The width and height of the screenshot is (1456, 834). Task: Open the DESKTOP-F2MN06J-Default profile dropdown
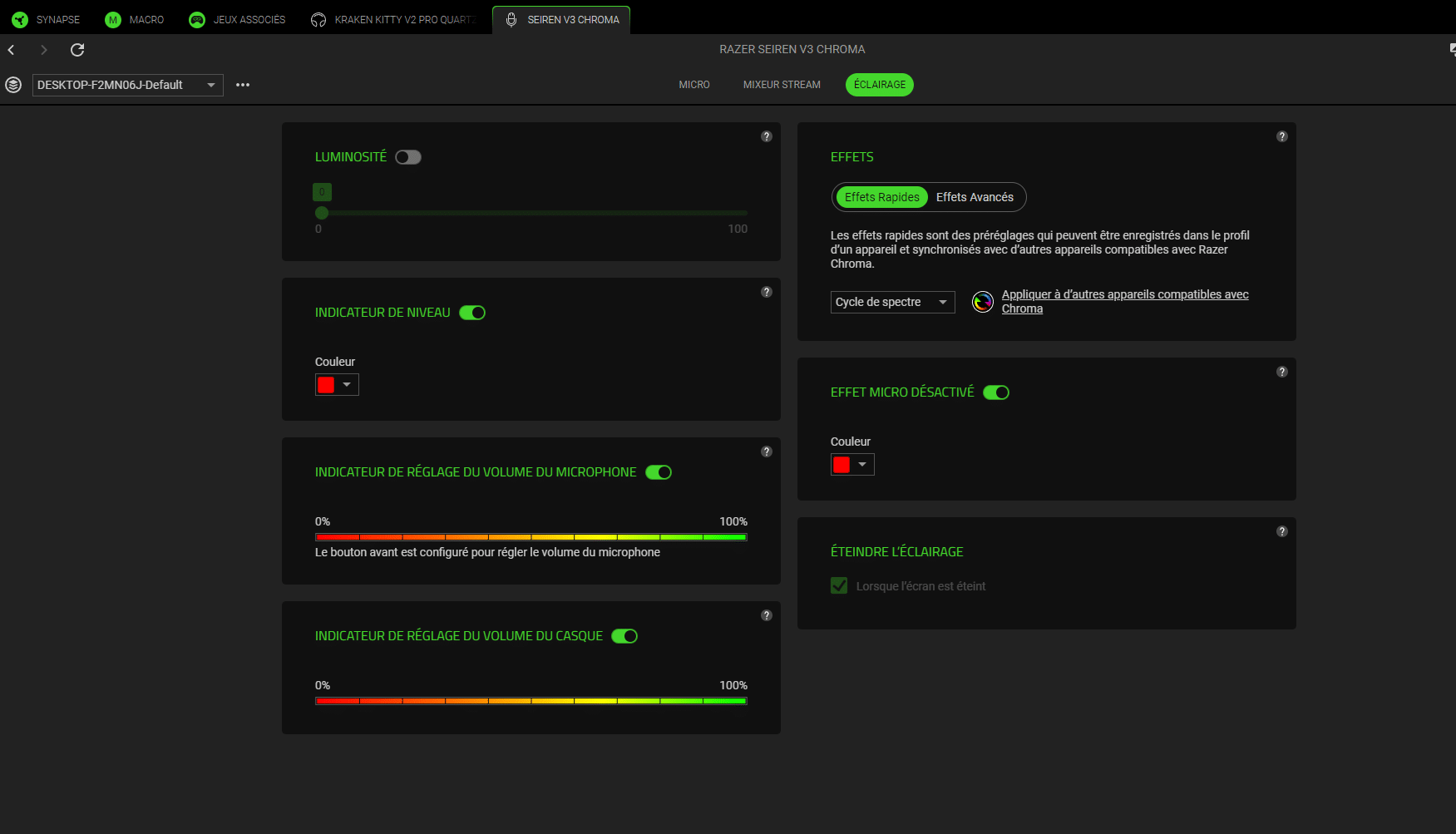point(128,85)
